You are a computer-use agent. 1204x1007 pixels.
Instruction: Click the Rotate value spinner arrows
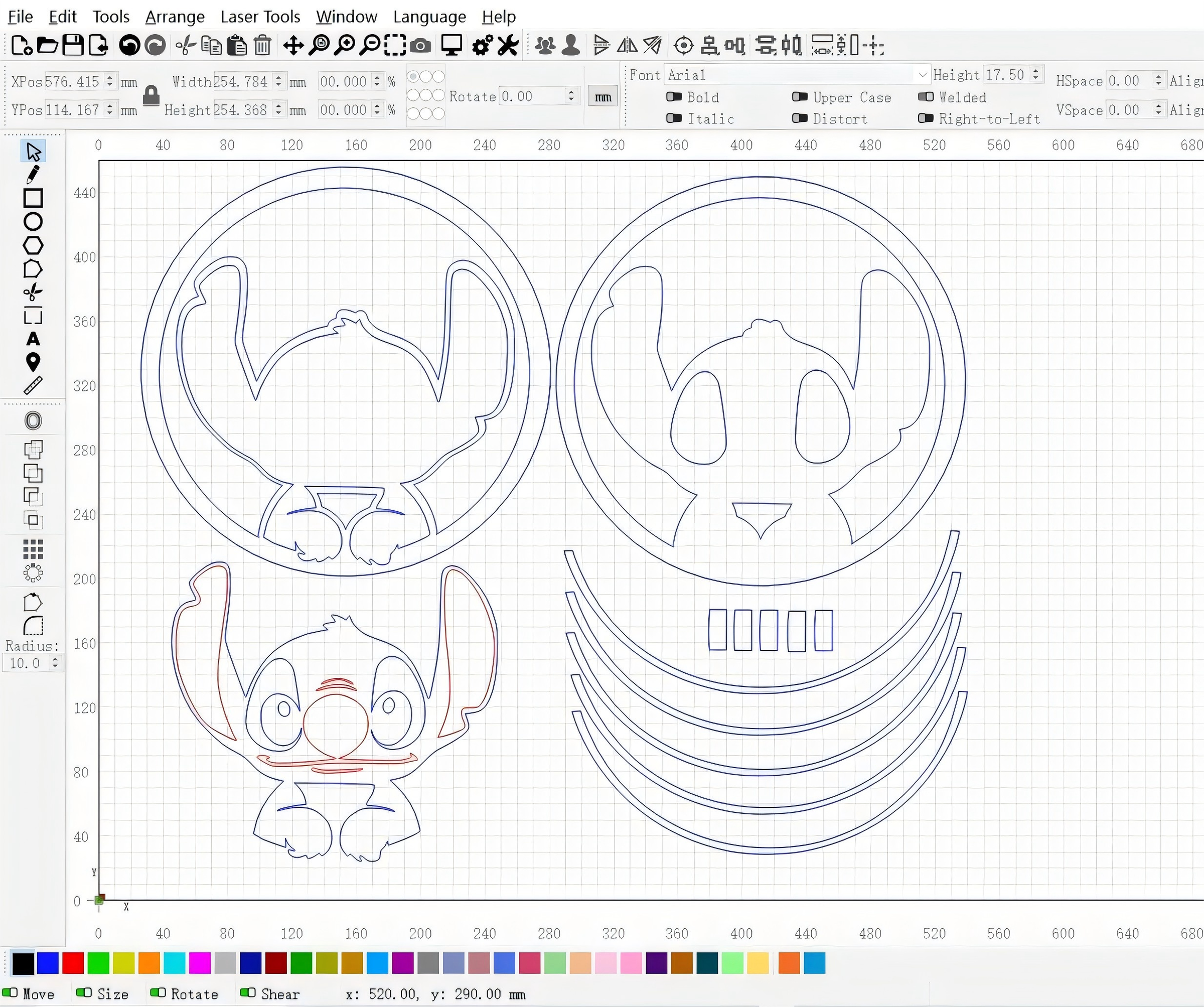(x=570, y=96)
